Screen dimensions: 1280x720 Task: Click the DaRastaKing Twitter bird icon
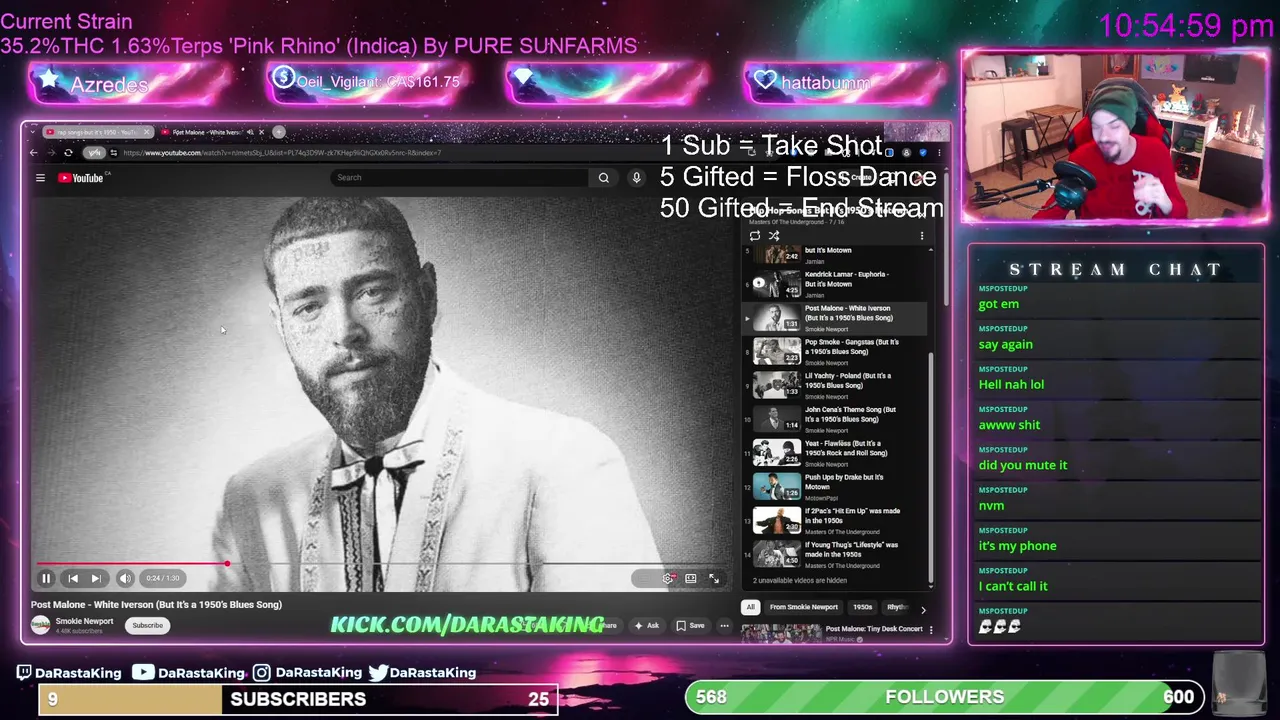click(x=378, y=673)
